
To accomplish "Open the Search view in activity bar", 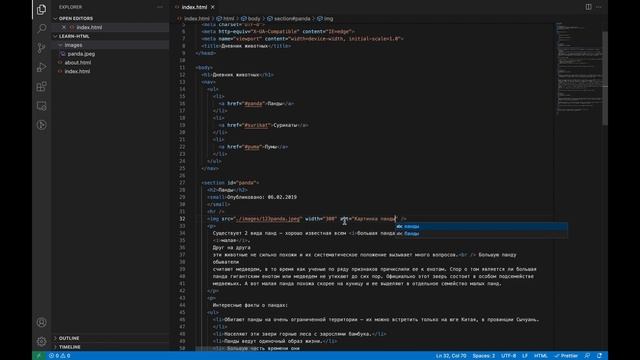I will [41, 28].
